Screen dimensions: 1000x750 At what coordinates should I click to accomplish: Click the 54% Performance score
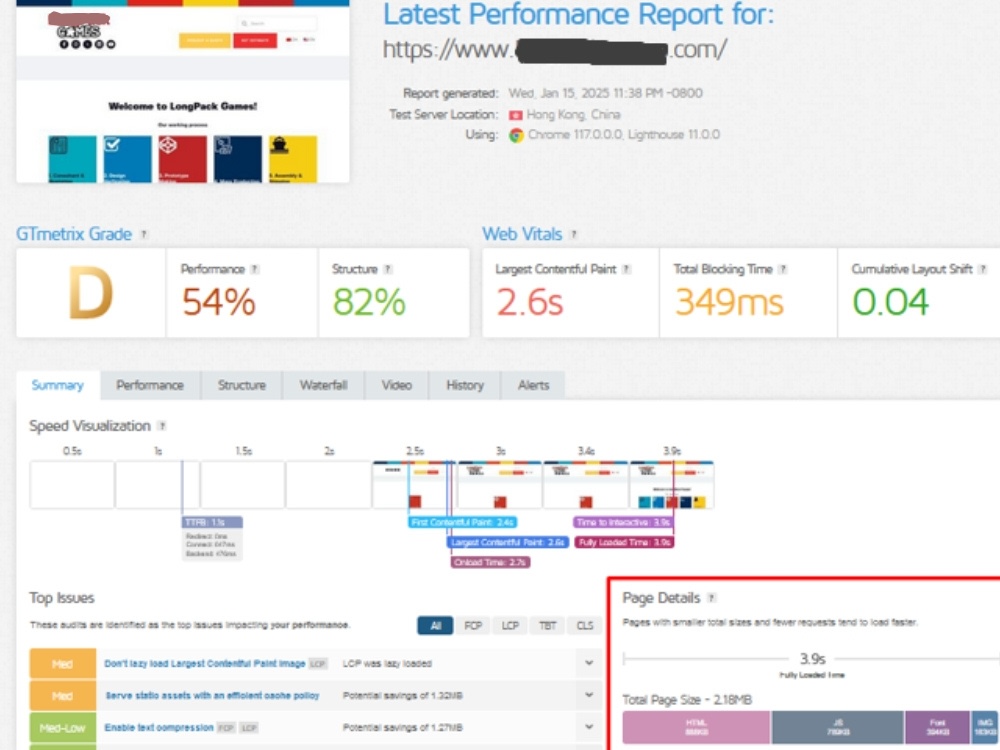(219, 302)
